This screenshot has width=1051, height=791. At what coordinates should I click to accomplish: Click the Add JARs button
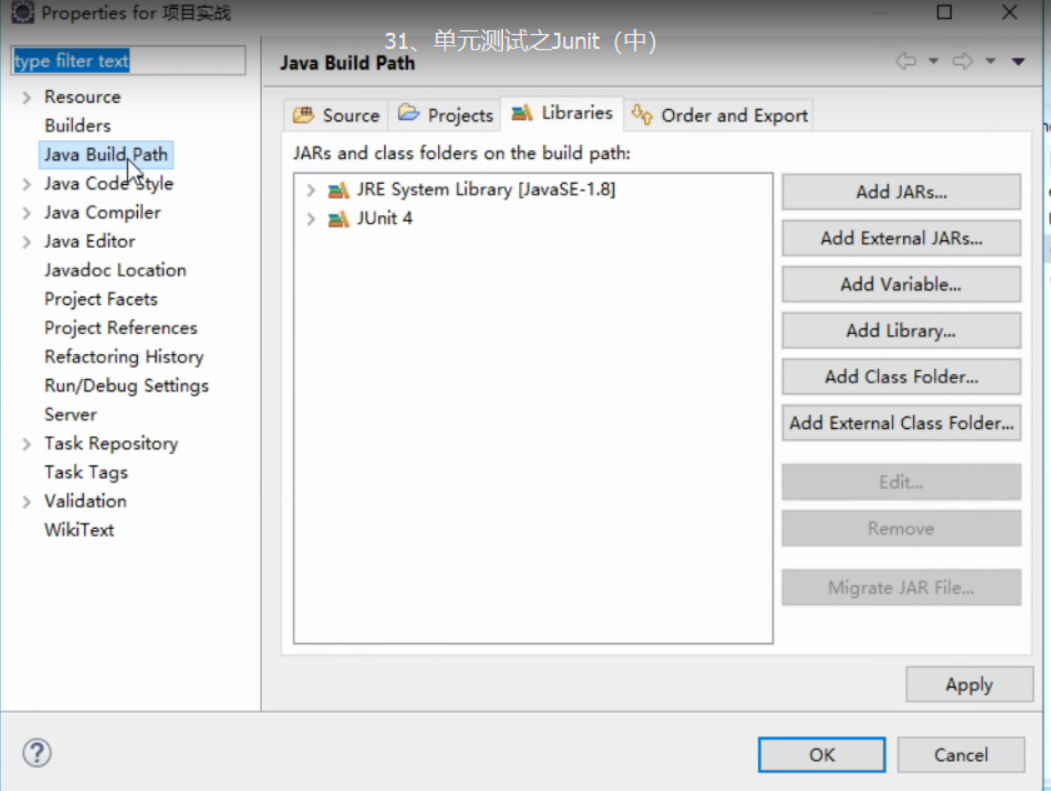tap(901, 192)
